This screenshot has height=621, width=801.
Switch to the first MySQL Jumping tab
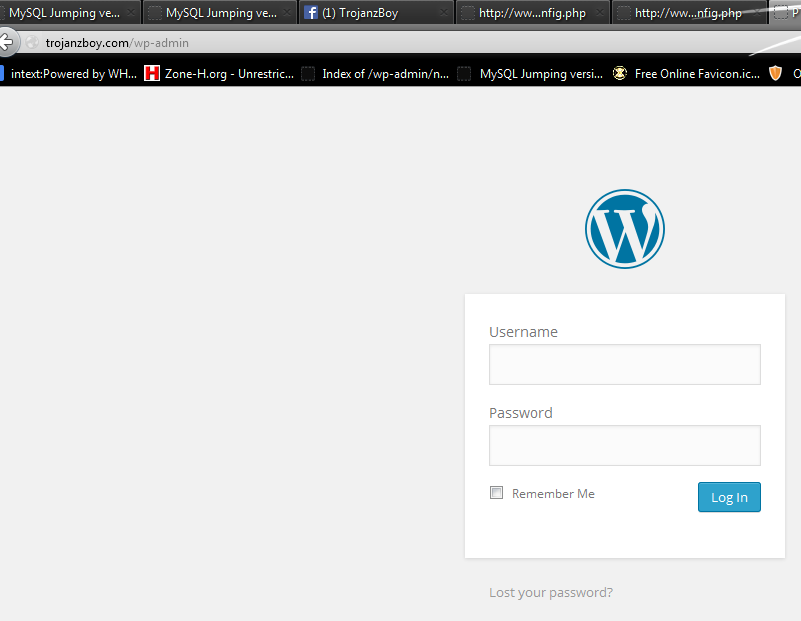point(64,13)
